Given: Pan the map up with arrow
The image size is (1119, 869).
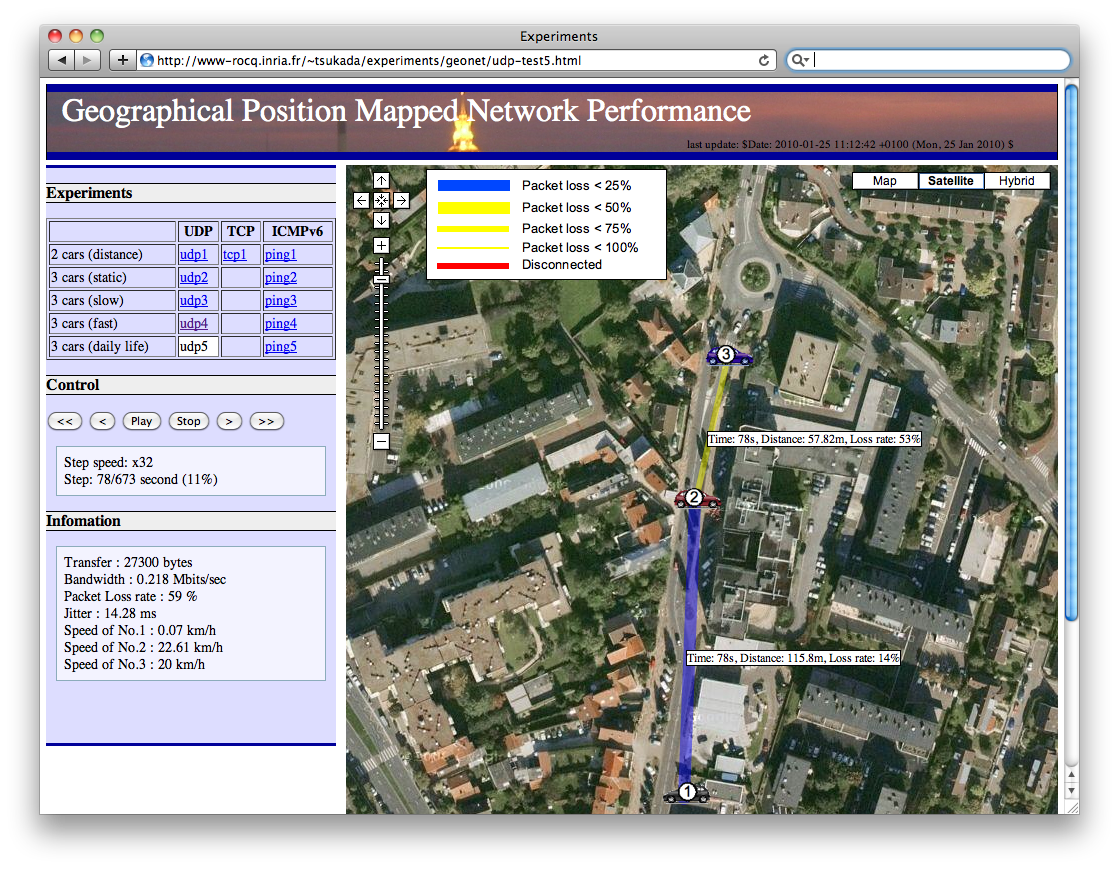Looking at the screenshot, I should tap(381, 181).
